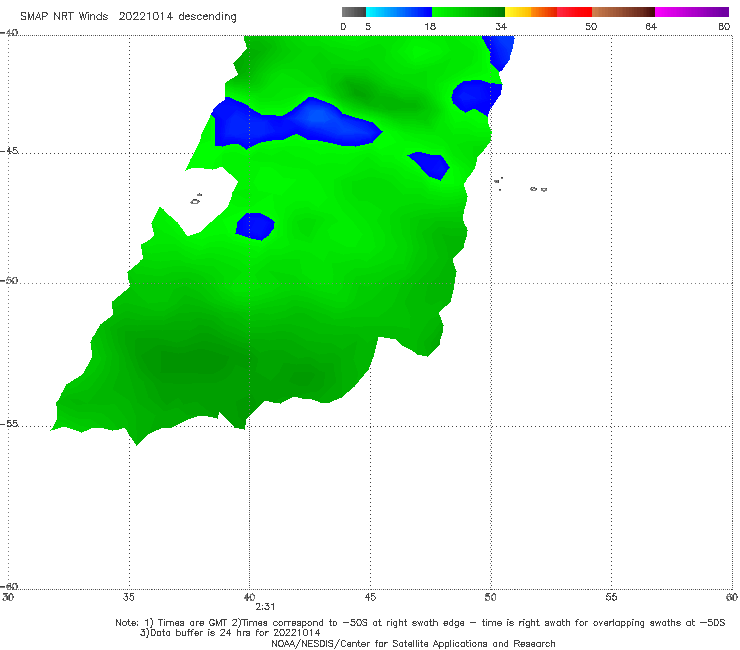Pick the gray segment of the wind color bar
The width and height of the screenshot is (740, 650).
click(x=354, y=12)
